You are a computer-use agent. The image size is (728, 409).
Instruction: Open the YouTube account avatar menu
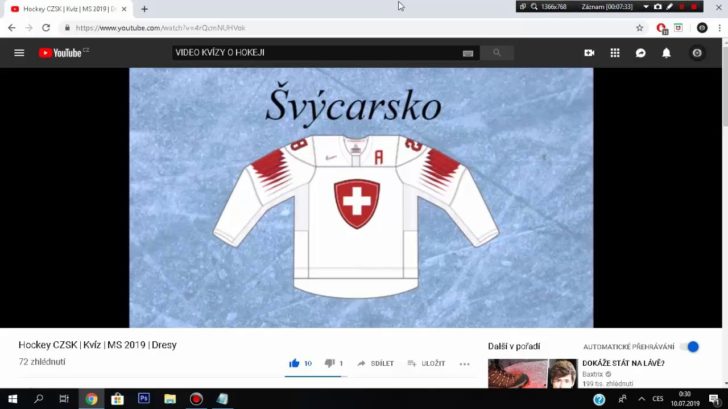[x=698, y=53]
